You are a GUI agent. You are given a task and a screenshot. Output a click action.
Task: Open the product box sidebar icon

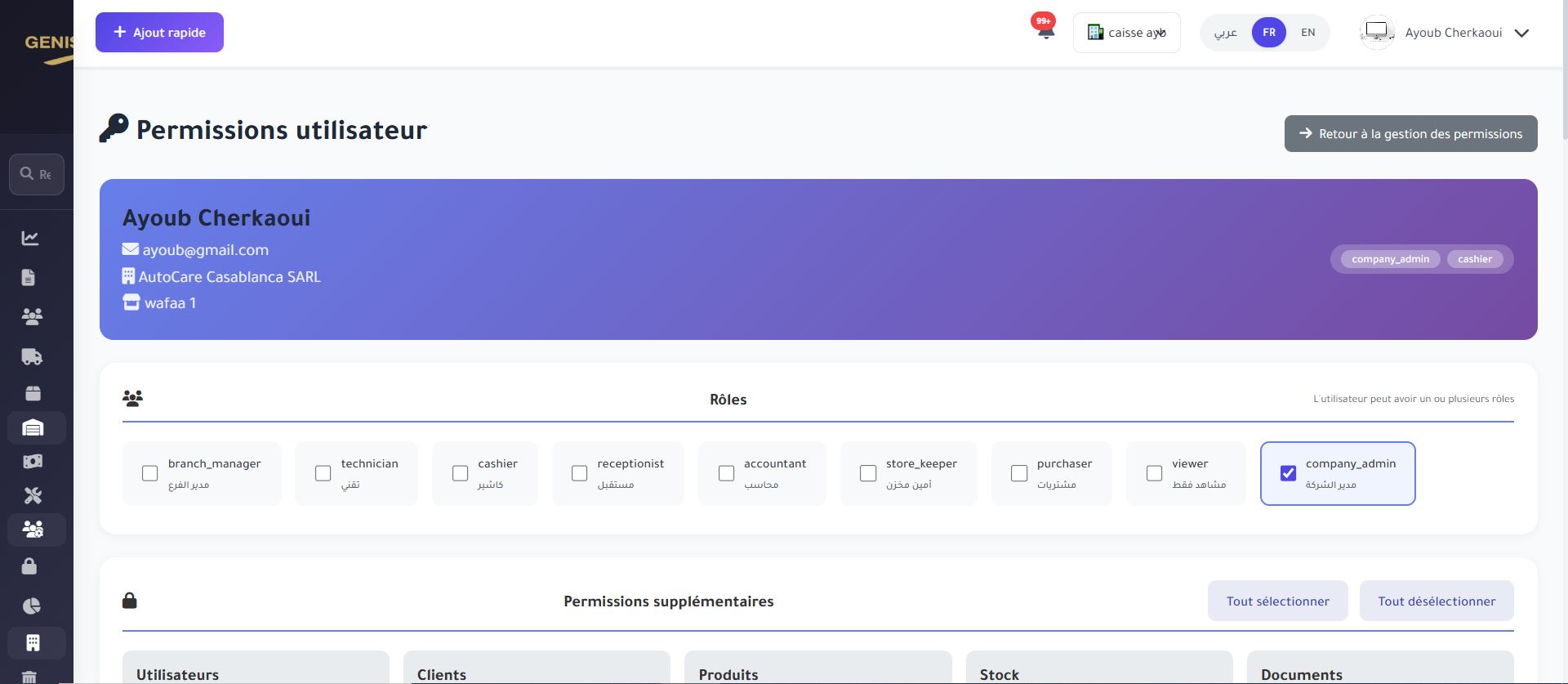33,393
